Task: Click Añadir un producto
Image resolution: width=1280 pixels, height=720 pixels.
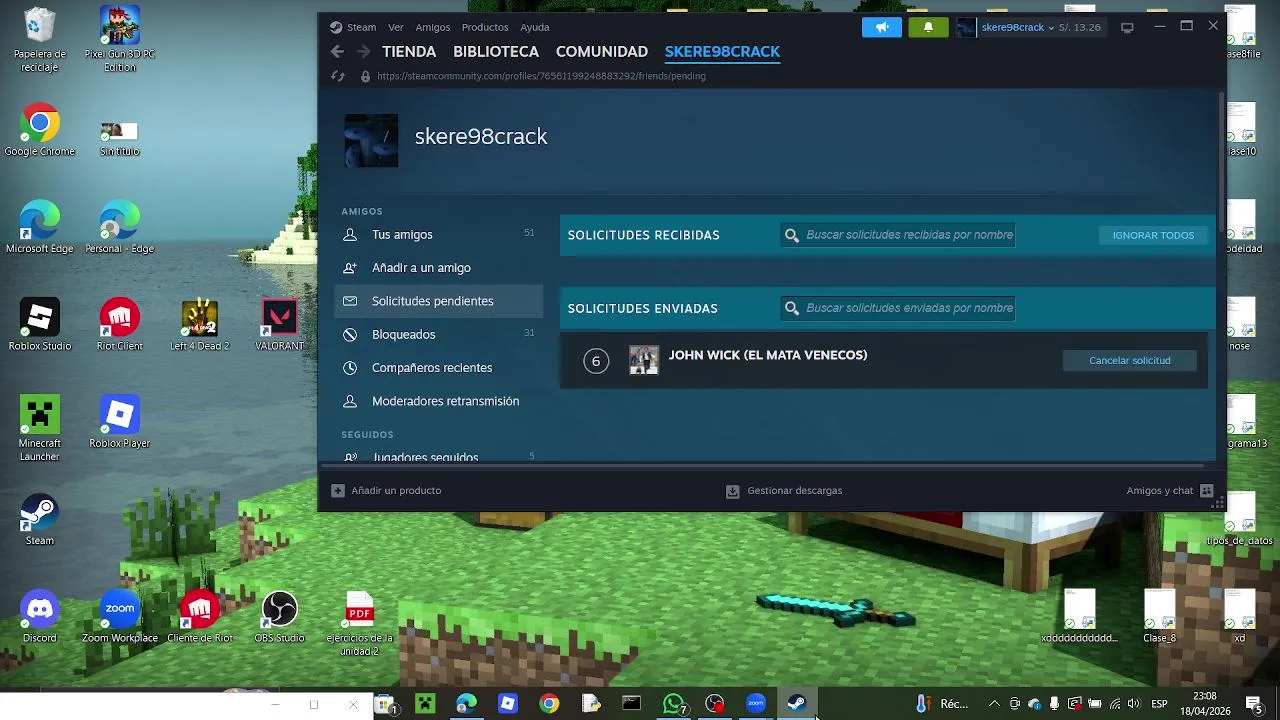Action: coord(386,491)
